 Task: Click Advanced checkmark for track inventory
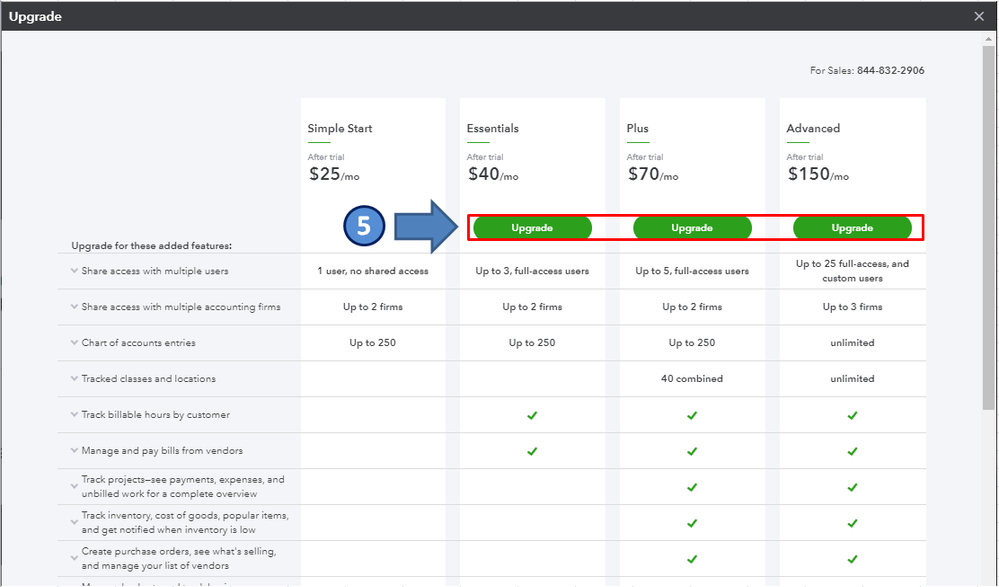point(852,523)
